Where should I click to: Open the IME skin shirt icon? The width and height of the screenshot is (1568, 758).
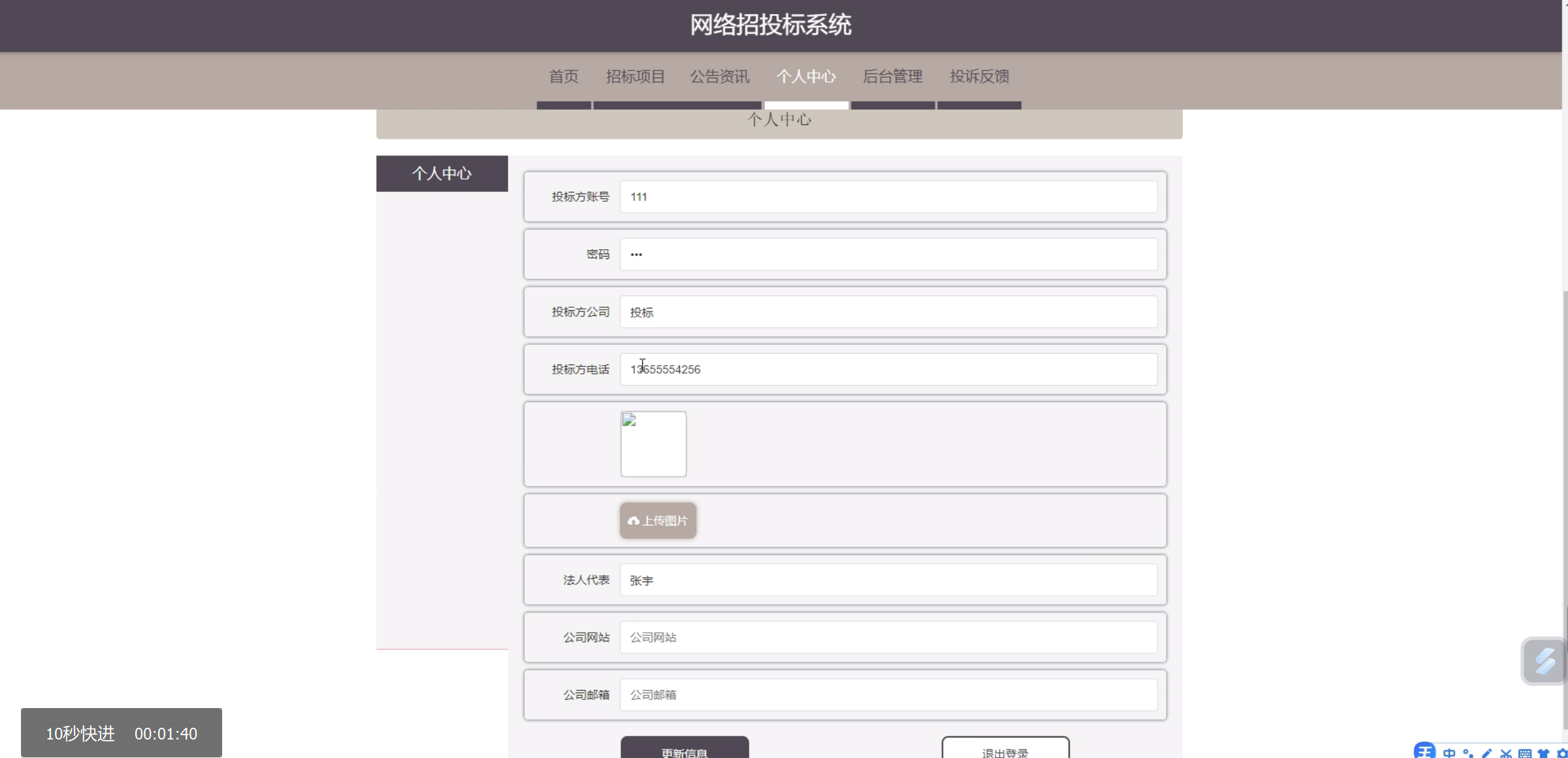click(1543, 753)
